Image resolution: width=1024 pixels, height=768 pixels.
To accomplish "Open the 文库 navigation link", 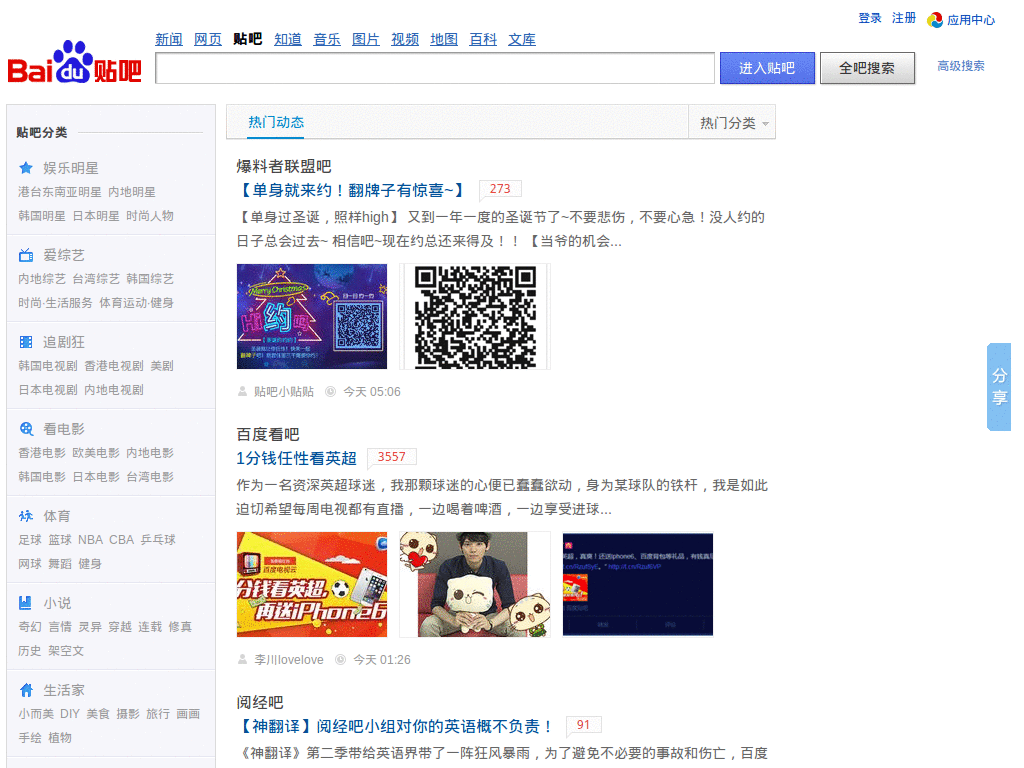I will [522, 39].
